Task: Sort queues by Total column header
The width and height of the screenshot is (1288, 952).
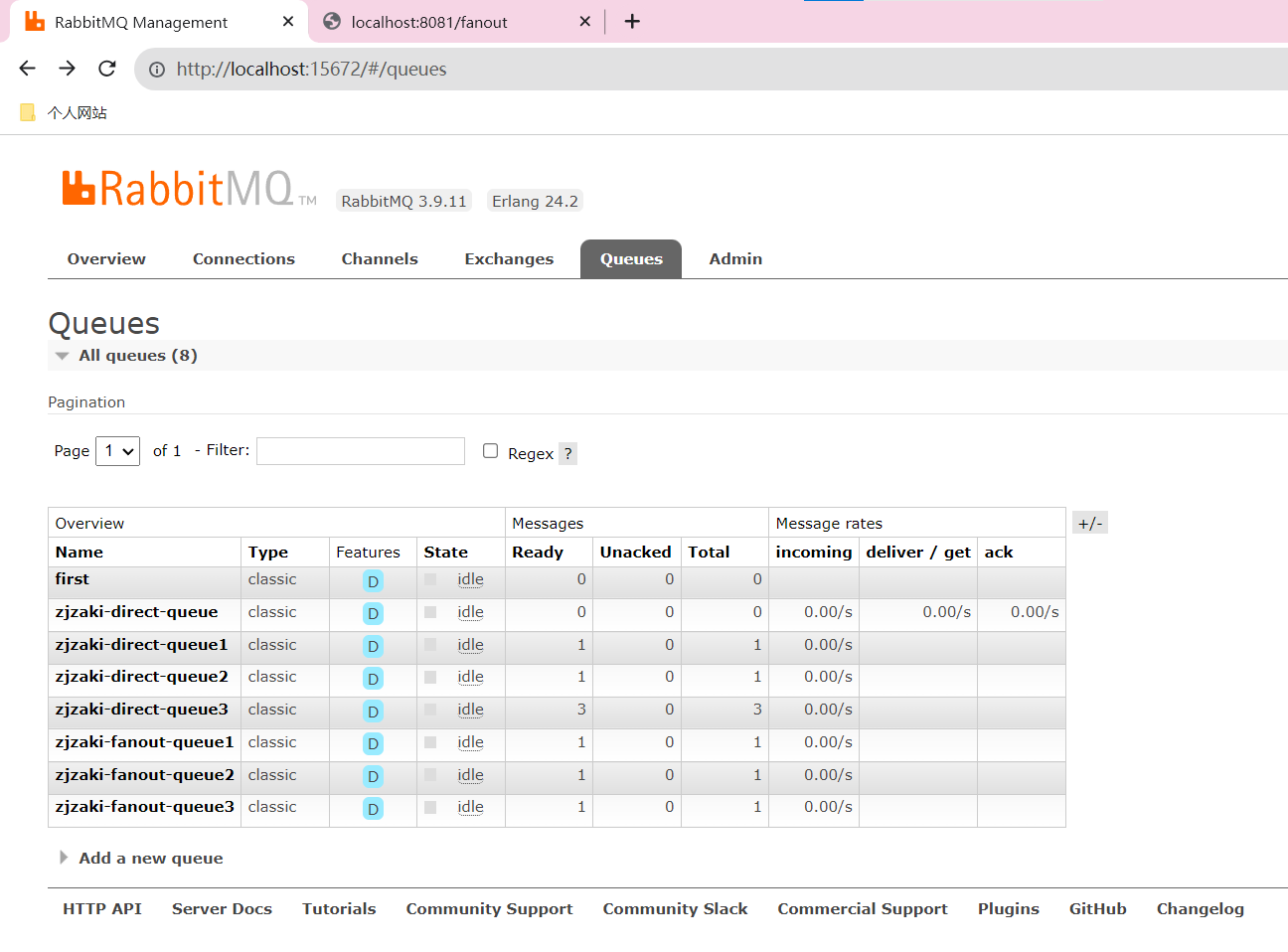Action: coord(709,552)
